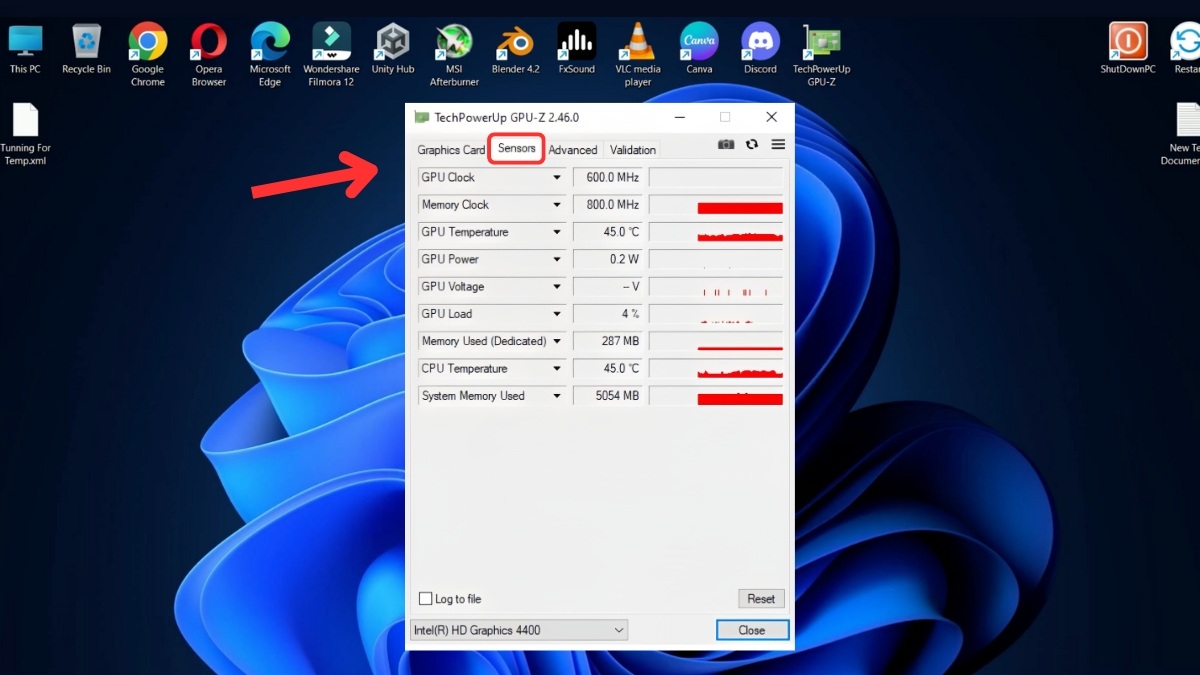Open Canva desktop shortcut

click(699, 49)
